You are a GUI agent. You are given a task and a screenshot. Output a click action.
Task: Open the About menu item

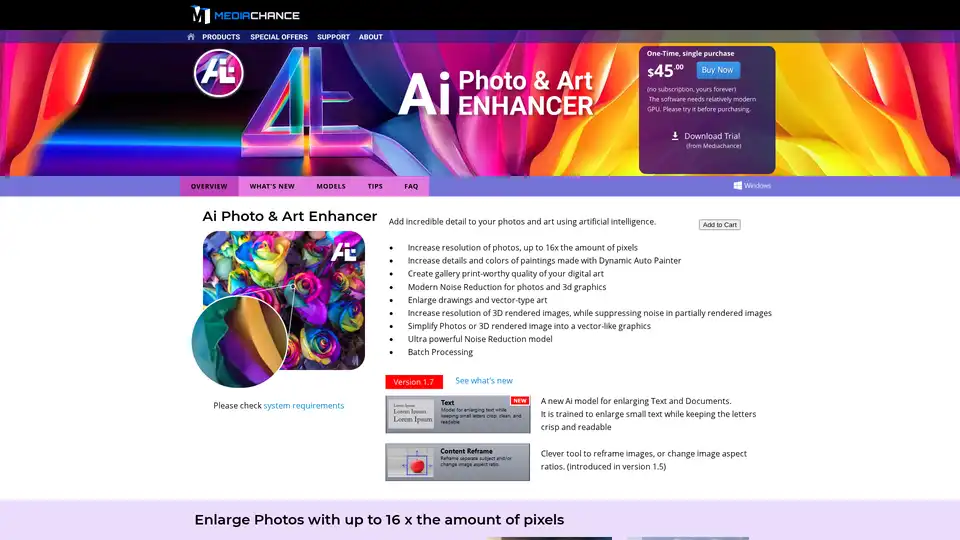tap(371, 37)
